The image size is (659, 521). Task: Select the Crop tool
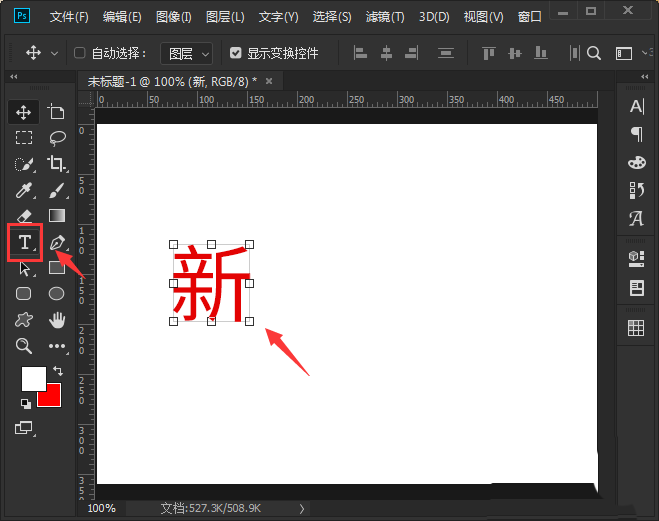(56, 164)
